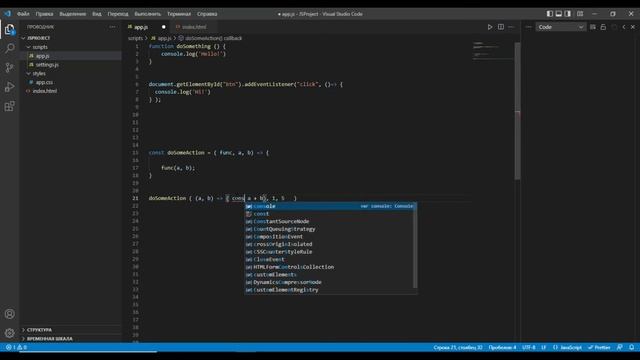Open Customize Layout icon in title bar
This screenshot has height=360, width=640.
[x=580, y=13]
